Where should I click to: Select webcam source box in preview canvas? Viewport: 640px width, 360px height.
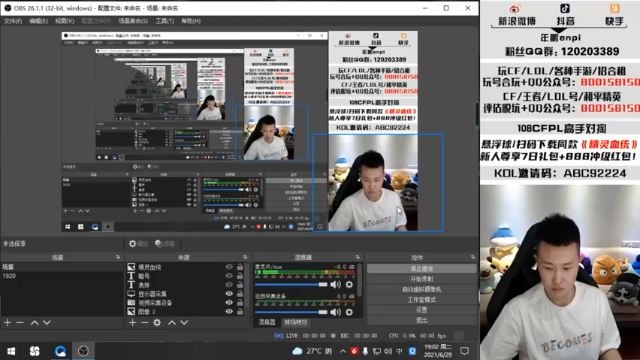[x=378, y=182]
